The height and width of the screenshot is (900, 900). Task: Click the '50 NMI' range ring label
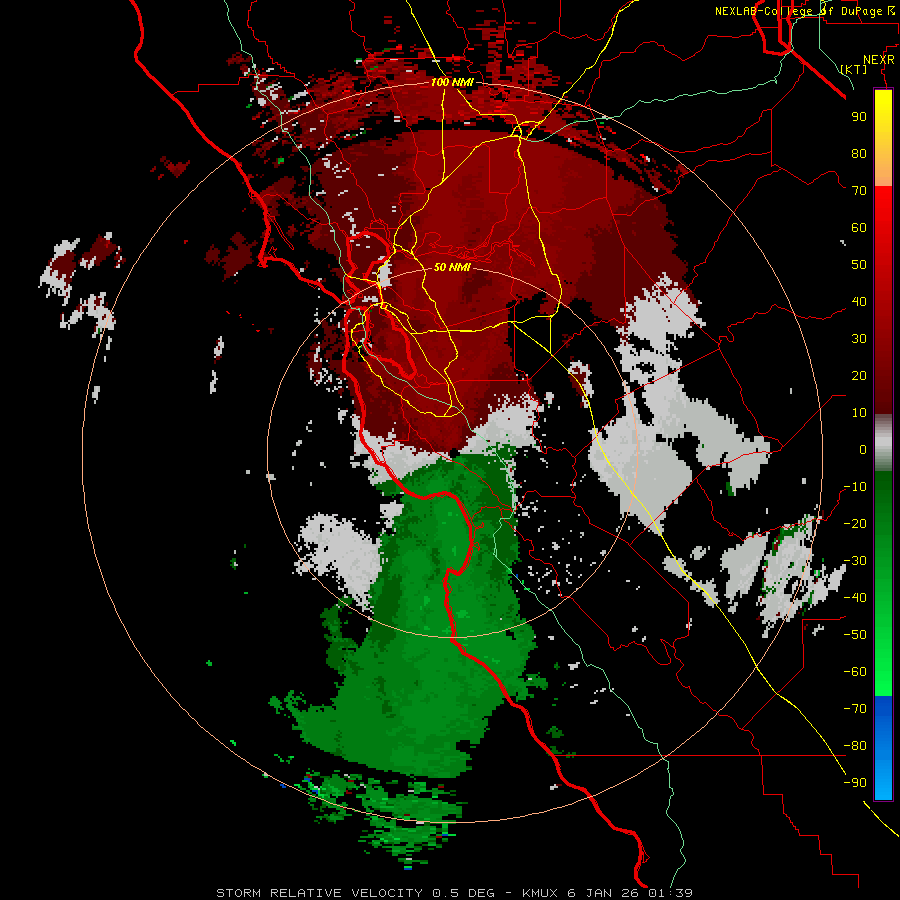coord(452,267)
